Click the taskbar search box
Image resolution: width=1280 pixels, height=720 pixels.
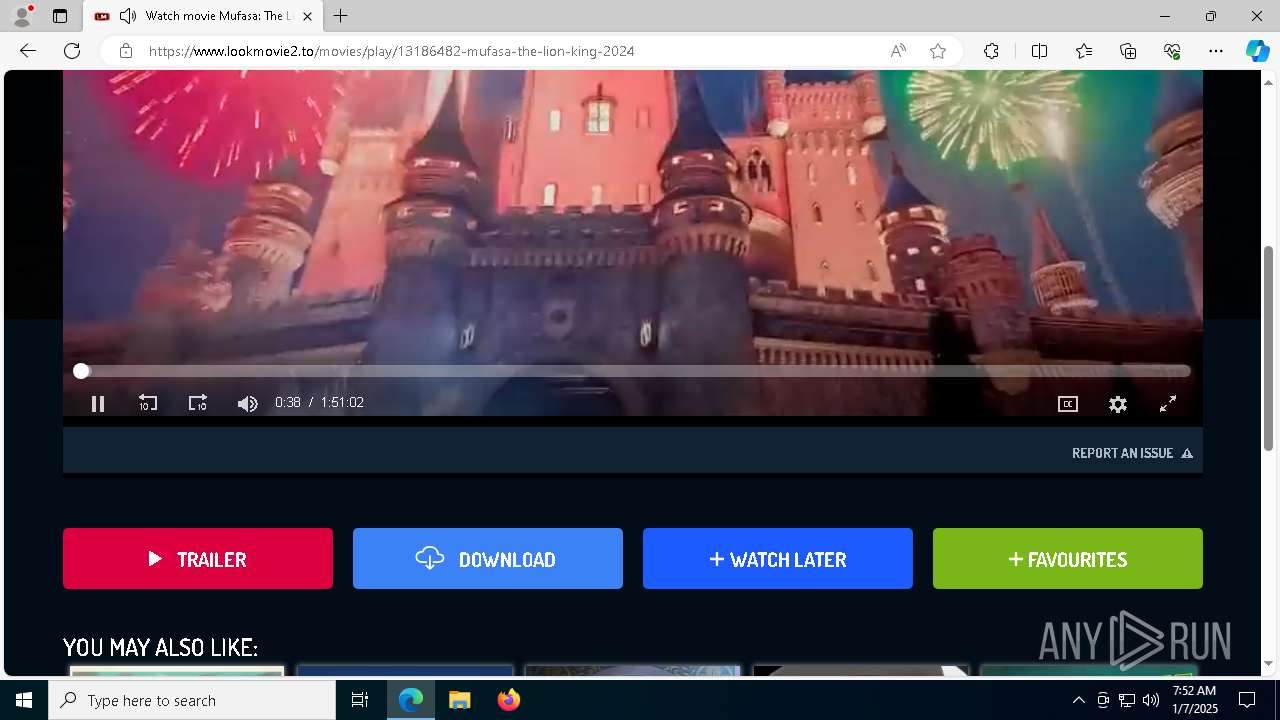[x=192, y=700]
